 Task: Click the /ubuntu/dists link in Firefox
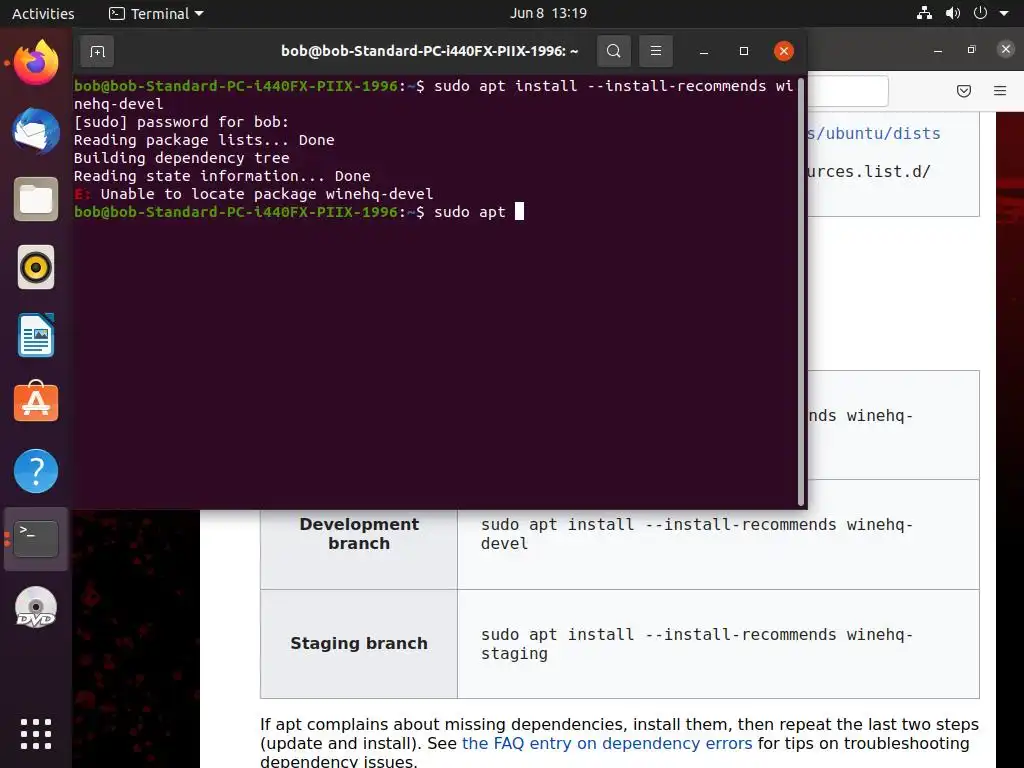(x=874, y=133)
